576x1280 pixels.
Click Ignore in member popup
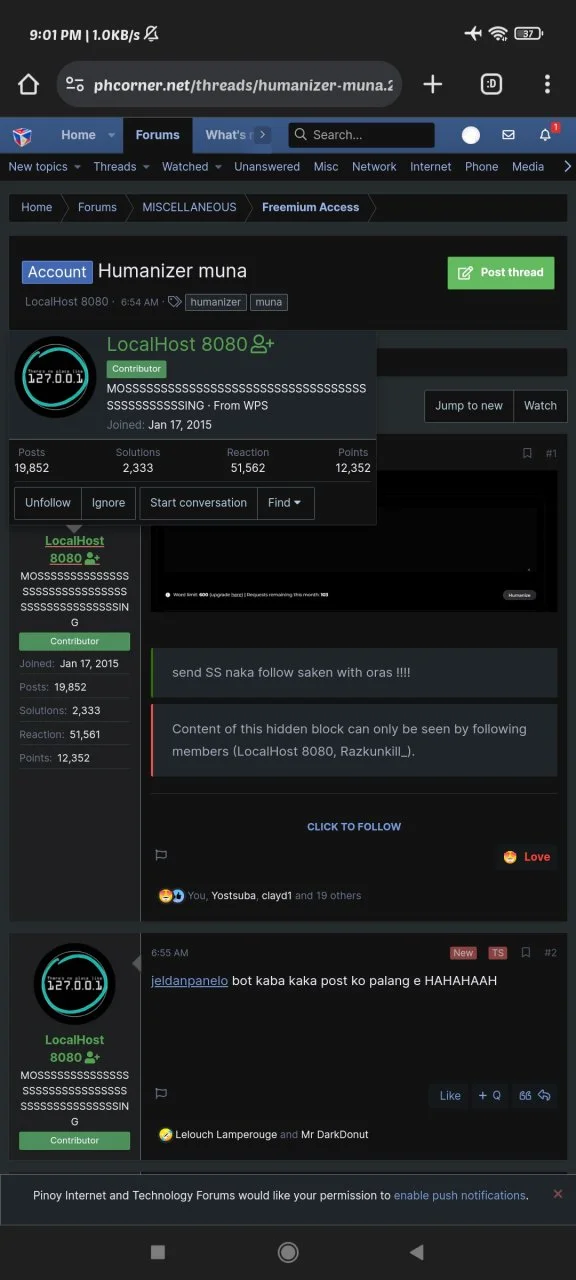(x=109, y=503)
